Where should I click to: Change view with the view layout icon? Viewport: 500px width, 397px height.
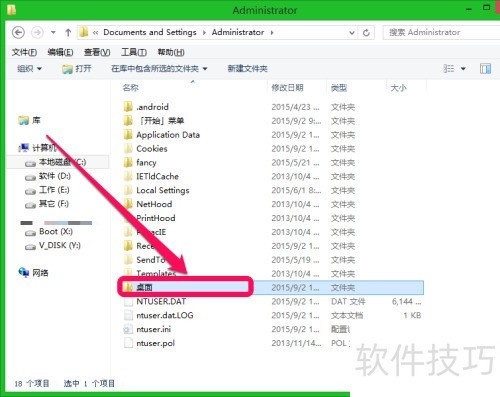449,69
